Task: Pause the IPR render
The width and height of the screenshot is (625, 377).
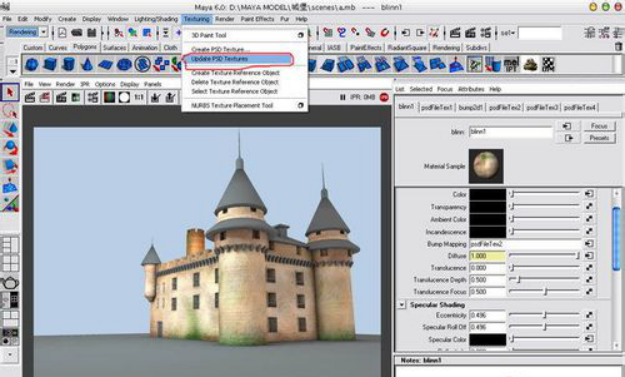Action: [x=342, y=97]
